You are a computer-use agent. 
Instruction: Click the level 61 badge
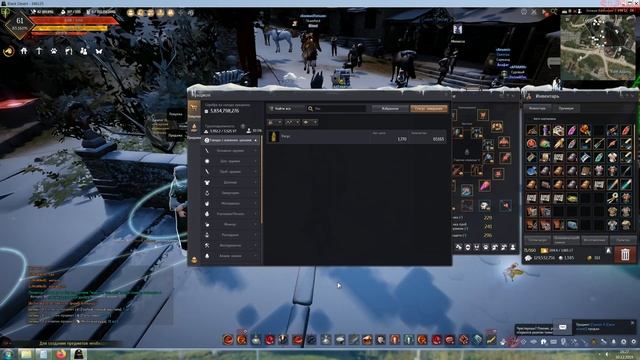click(20, 24)
